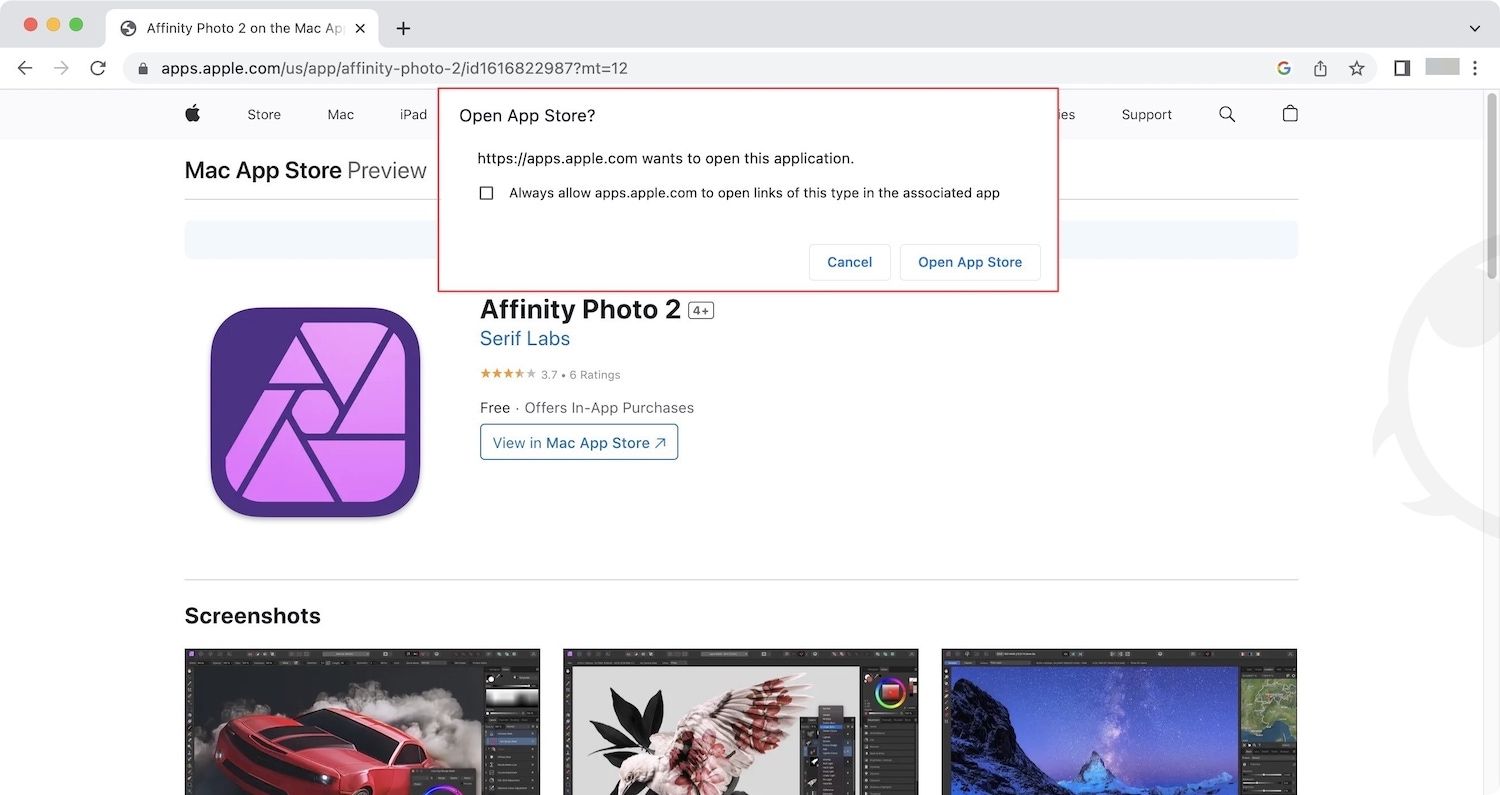
Task: Enable always allow apps.apple.com checkbox
Action: 487,193
